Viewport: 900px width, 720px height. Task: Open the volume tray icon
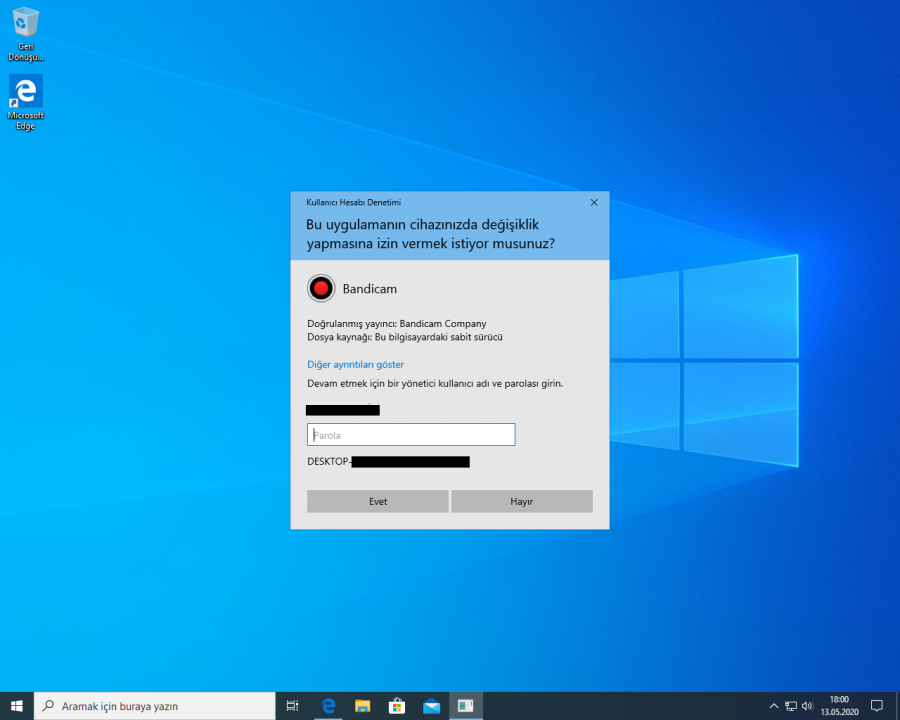[807, 706]
